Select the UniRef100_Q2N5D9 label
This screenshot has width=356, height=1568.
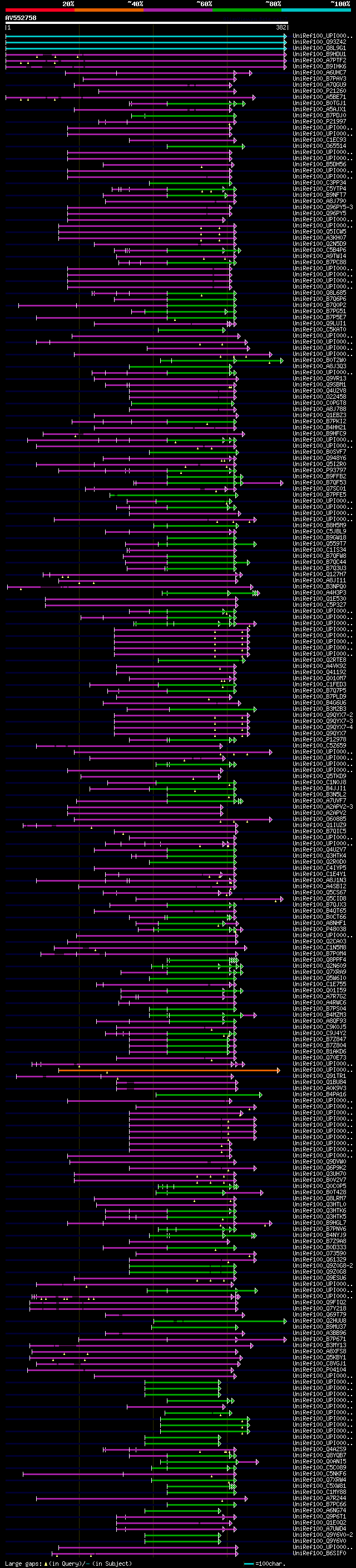319,244
